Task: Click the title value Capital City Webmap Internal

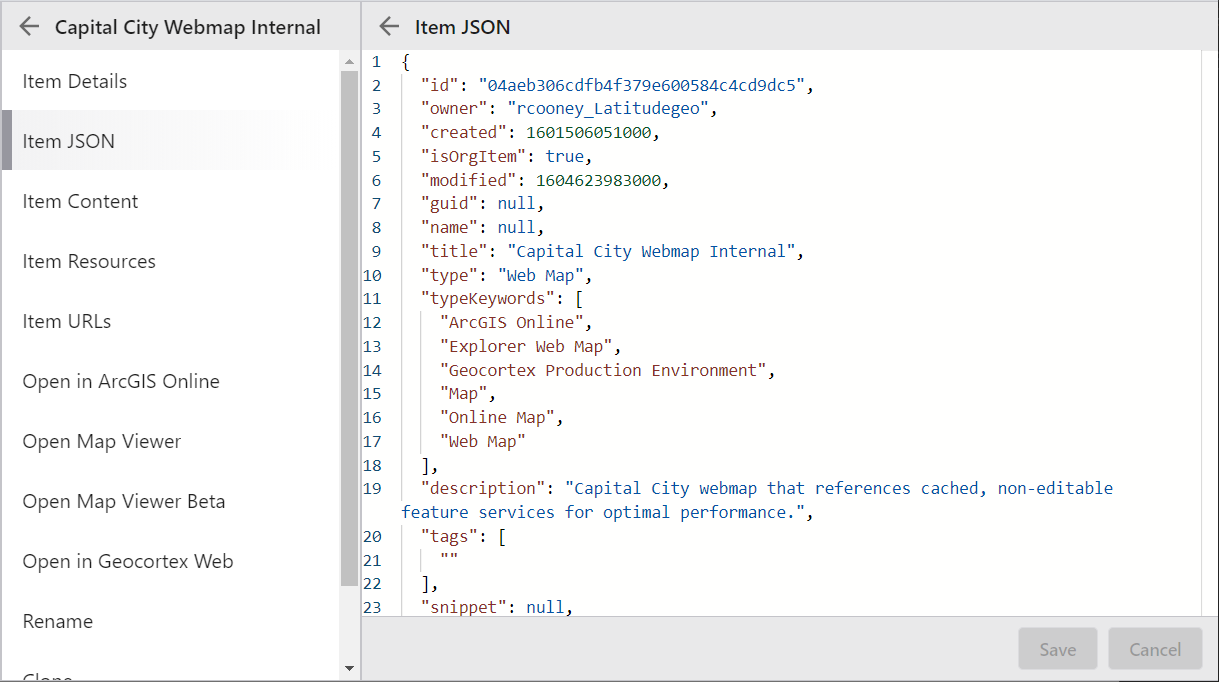Action: click(x=651, y=251)
